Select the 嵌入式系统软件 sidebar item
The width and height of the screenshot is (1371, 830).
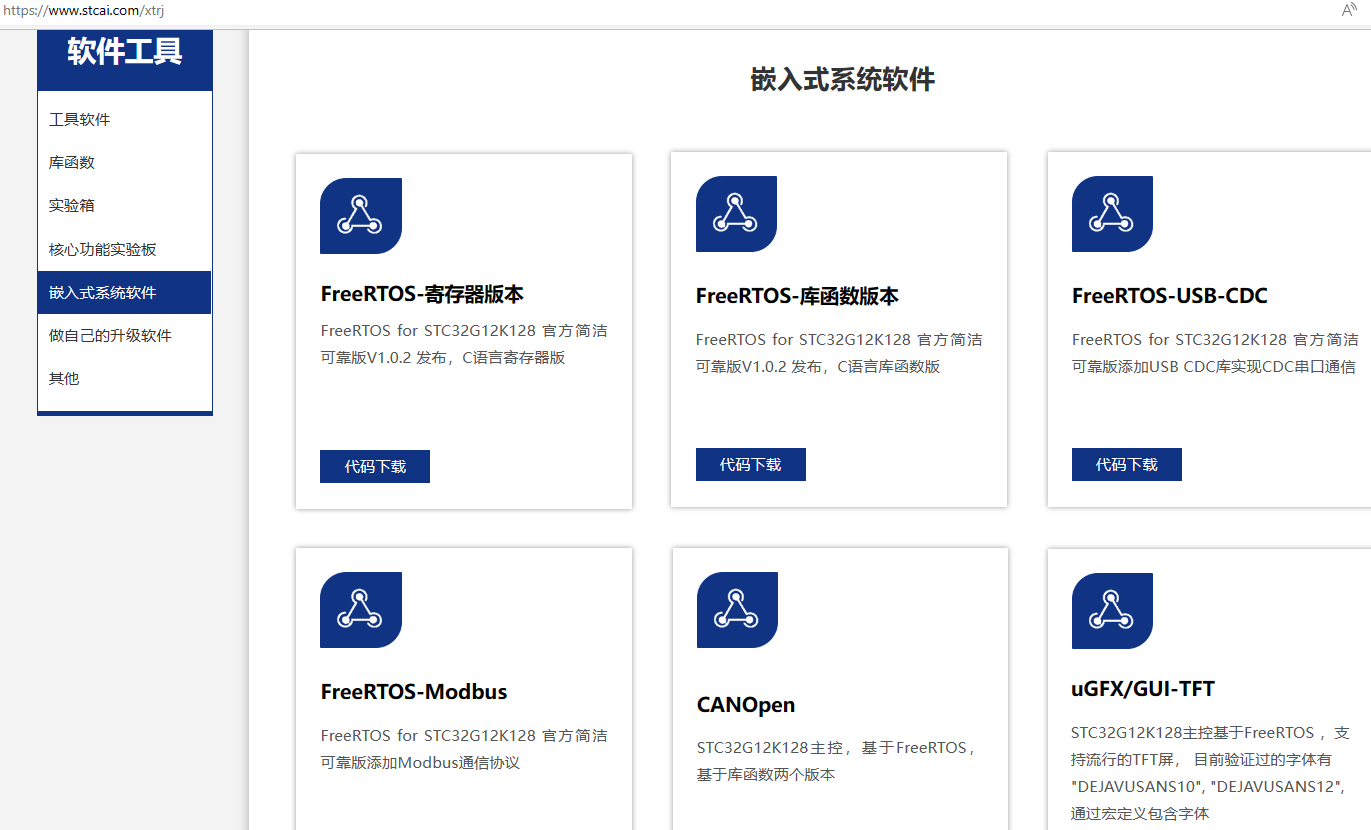124,293
